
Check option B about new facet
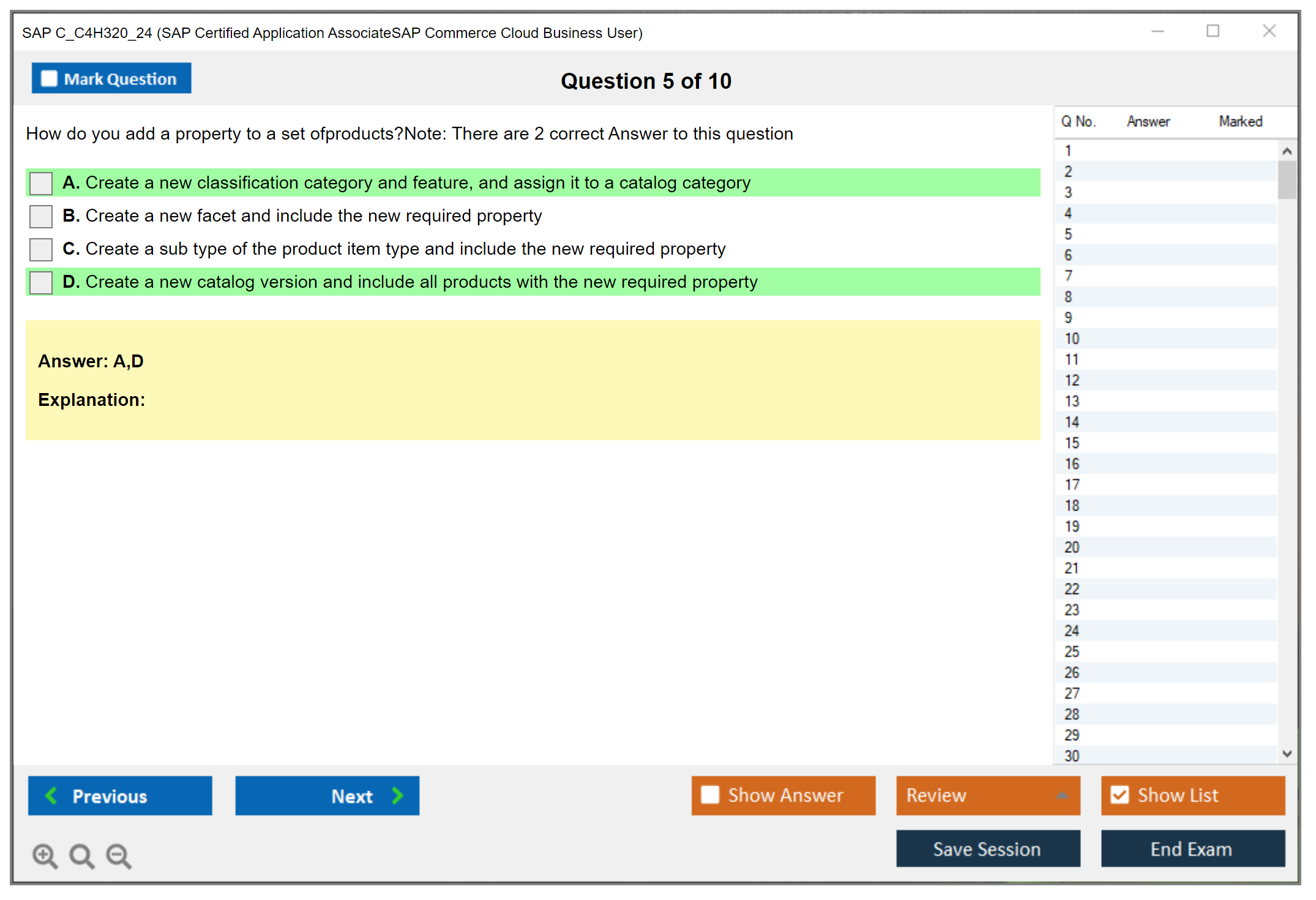tap(41, 216)
